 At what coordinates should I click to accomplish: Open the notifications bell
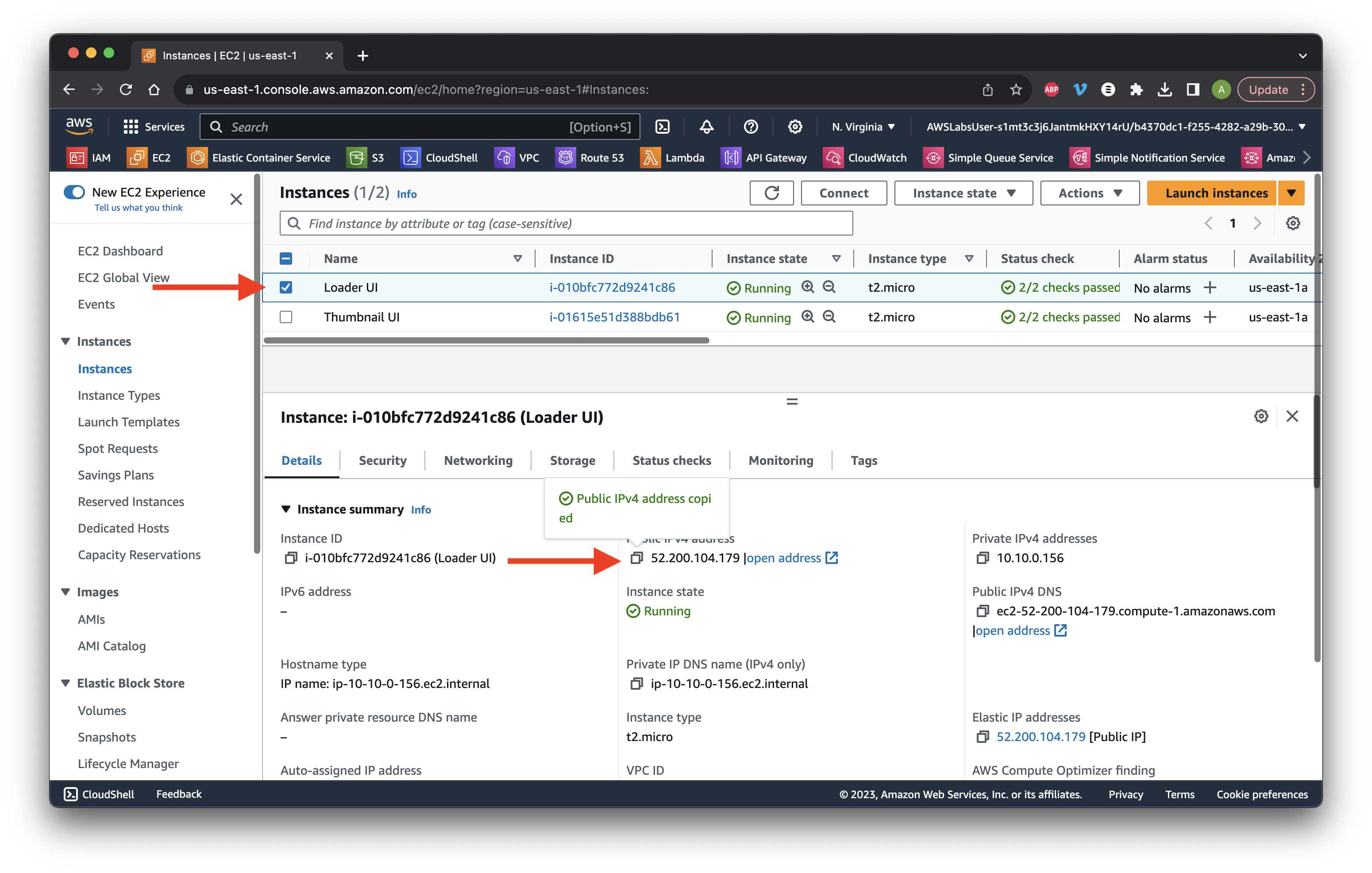pyautogui.click(x=706, y=127)
